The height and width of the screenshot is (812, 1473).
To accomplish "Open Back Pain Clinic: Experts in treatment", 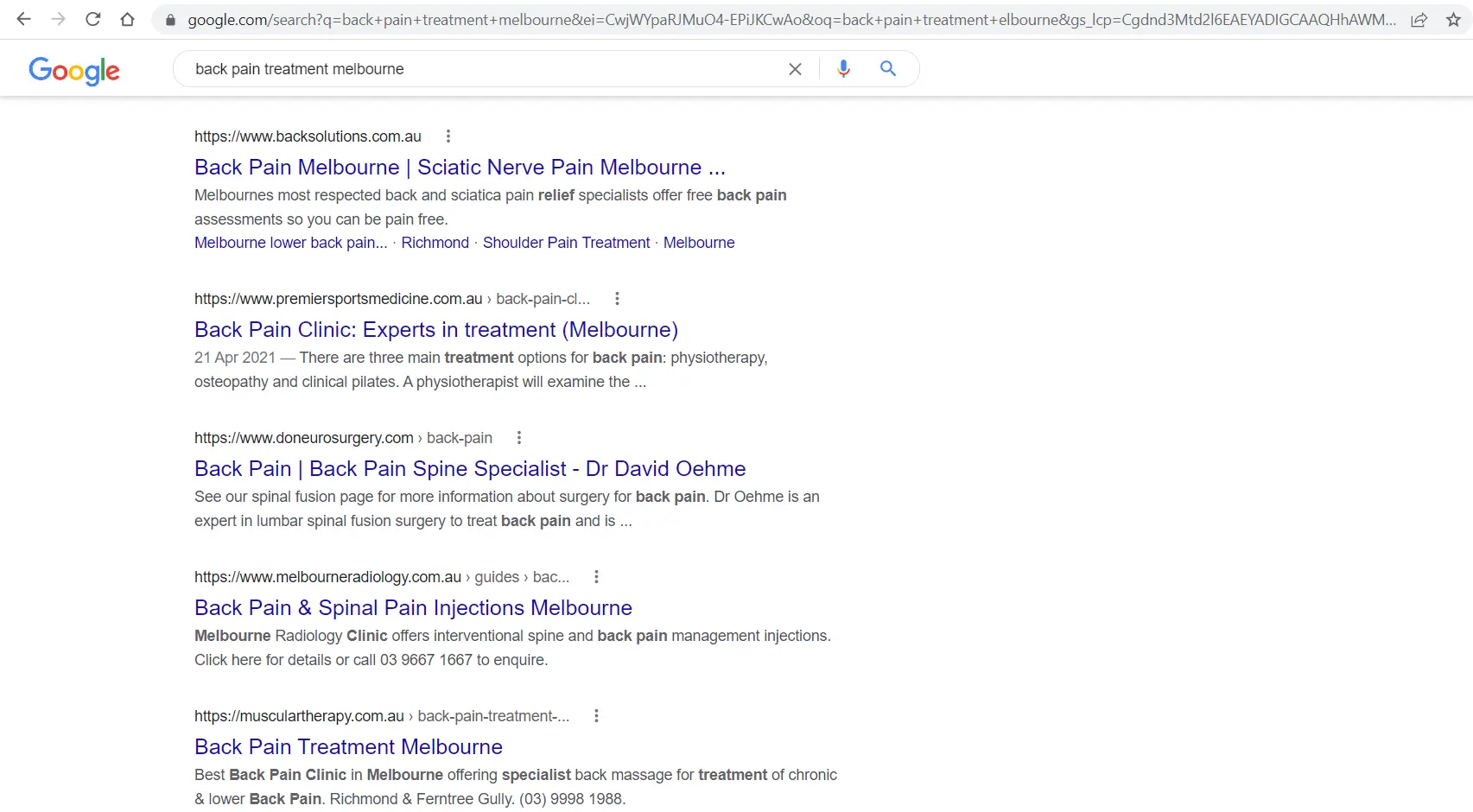I will click(x=436, y=330).
